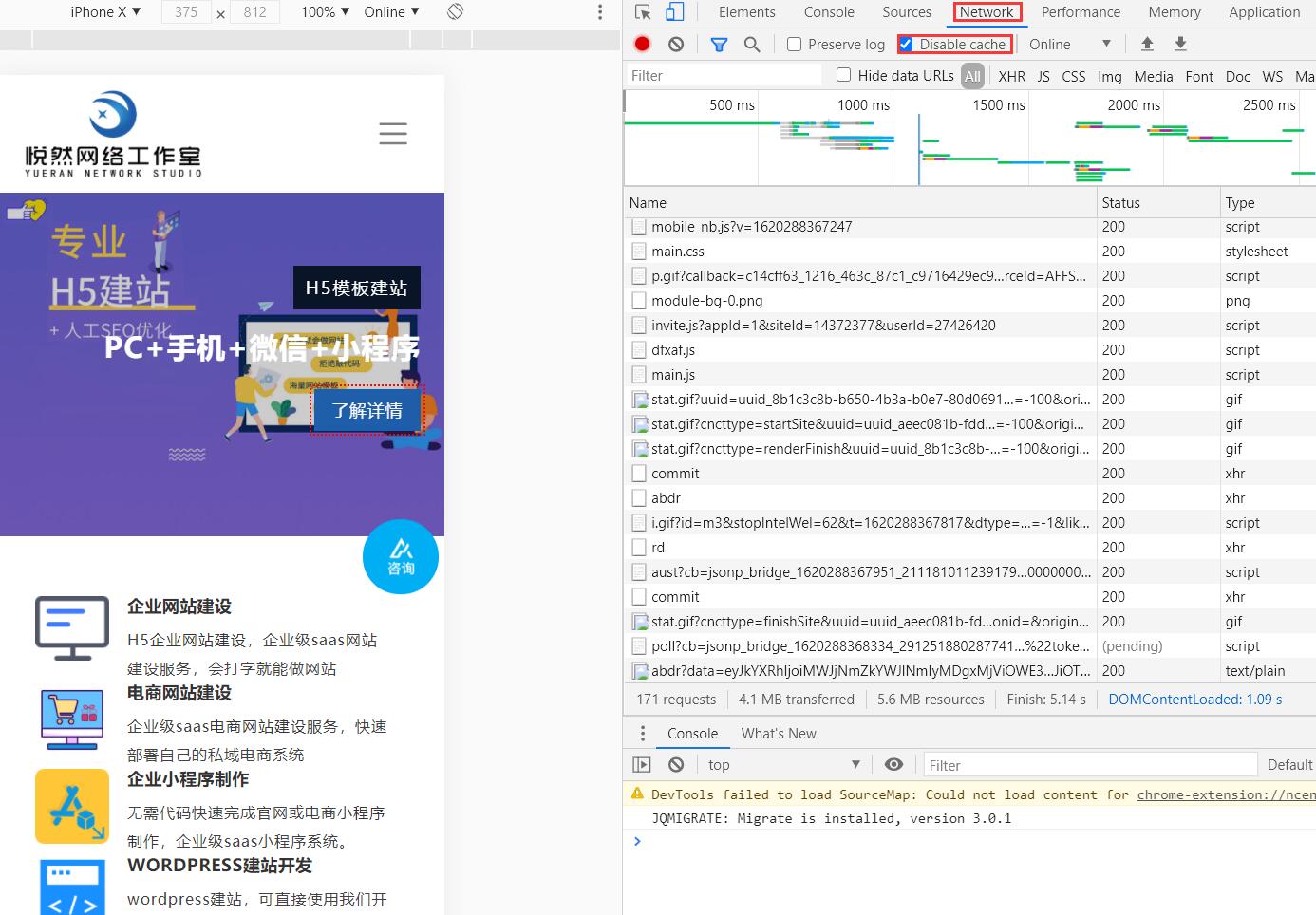Uncheck the Disable cache checkbox
The image size is (1316, 915).
[x=906, y=44]
